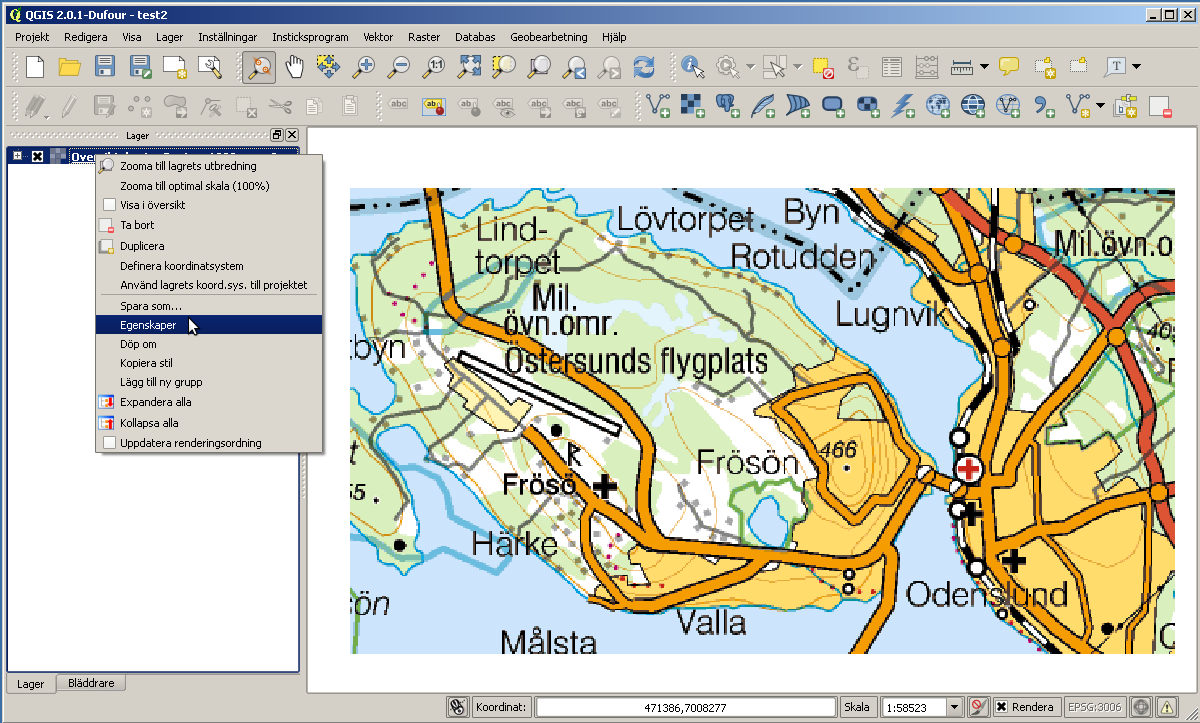1200x723 pixels.
Task: Open the select features dropdown arrow
Action: coord(797,67)
